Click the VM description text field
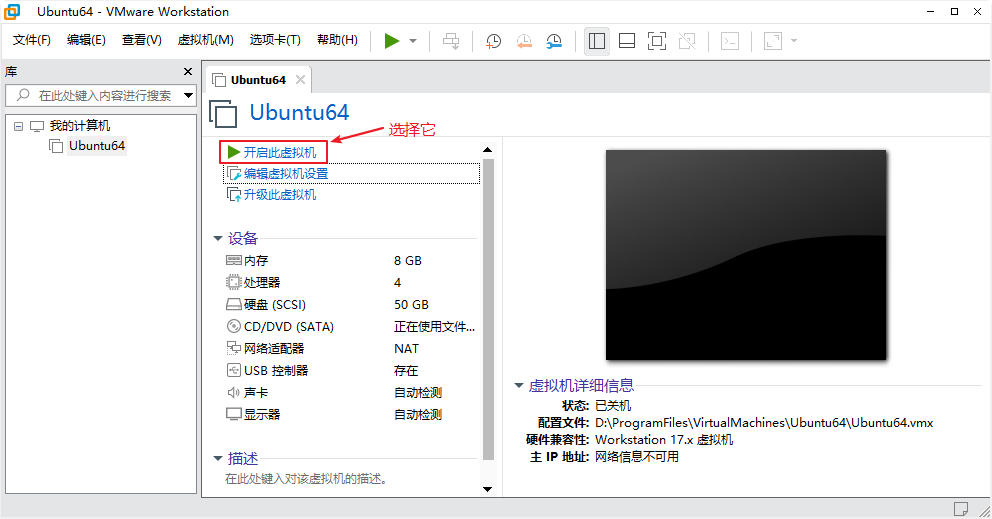The width and height of the screenshot is (992, 519). 306,479
